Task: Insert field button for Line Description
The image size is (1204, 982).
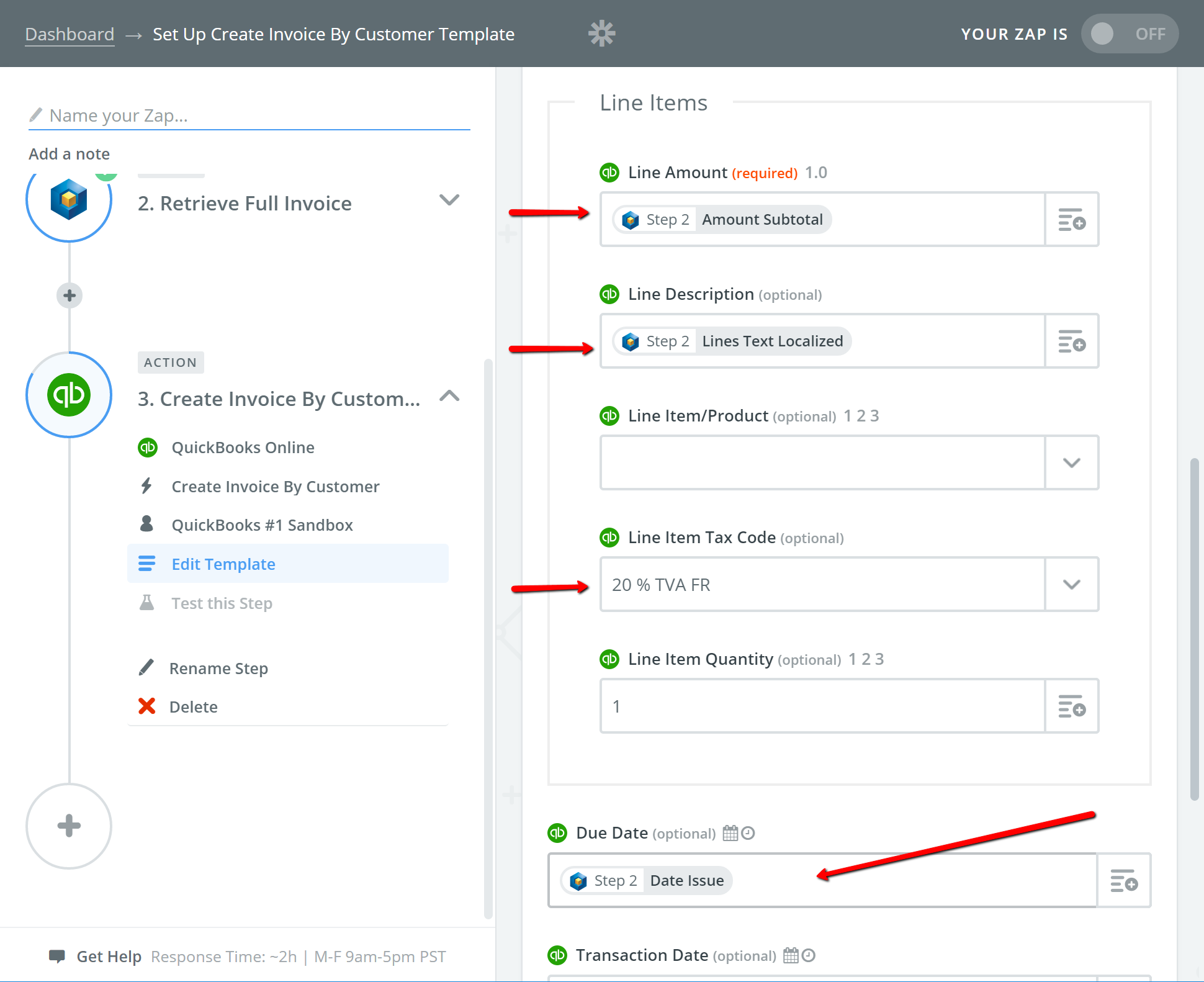Action: point(1072,341)
